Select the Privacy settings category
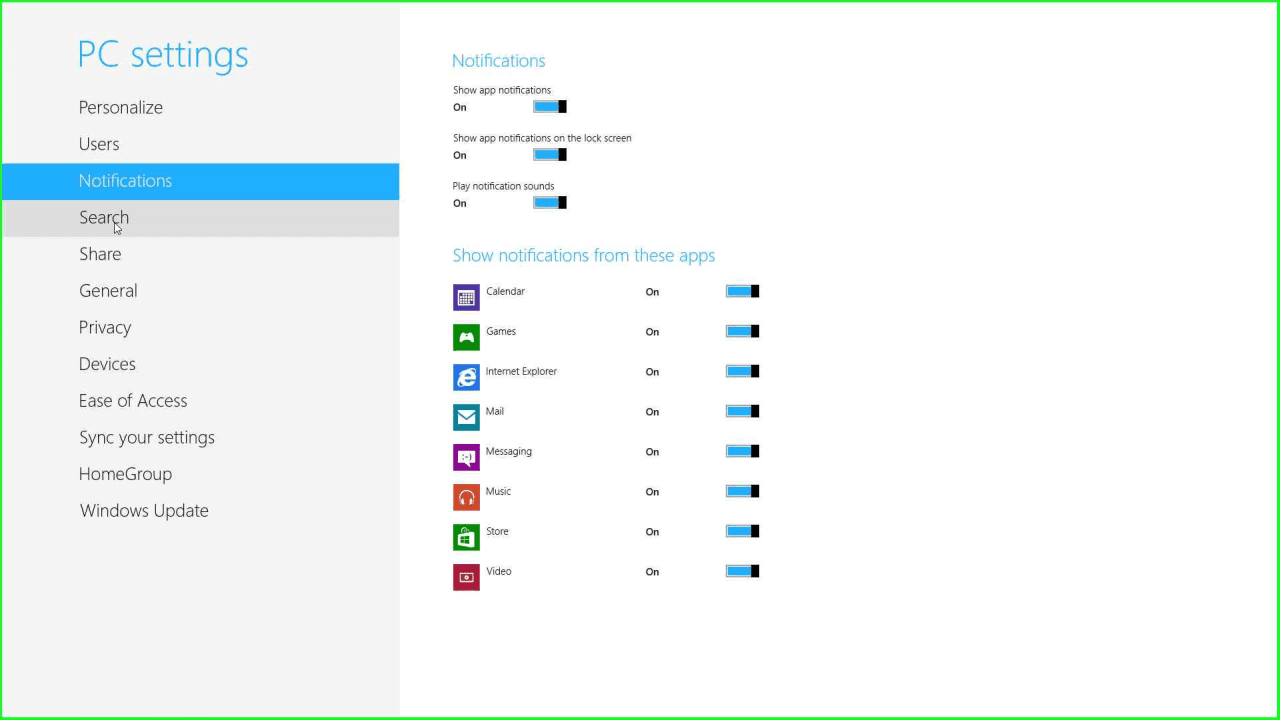 (105, 328)
